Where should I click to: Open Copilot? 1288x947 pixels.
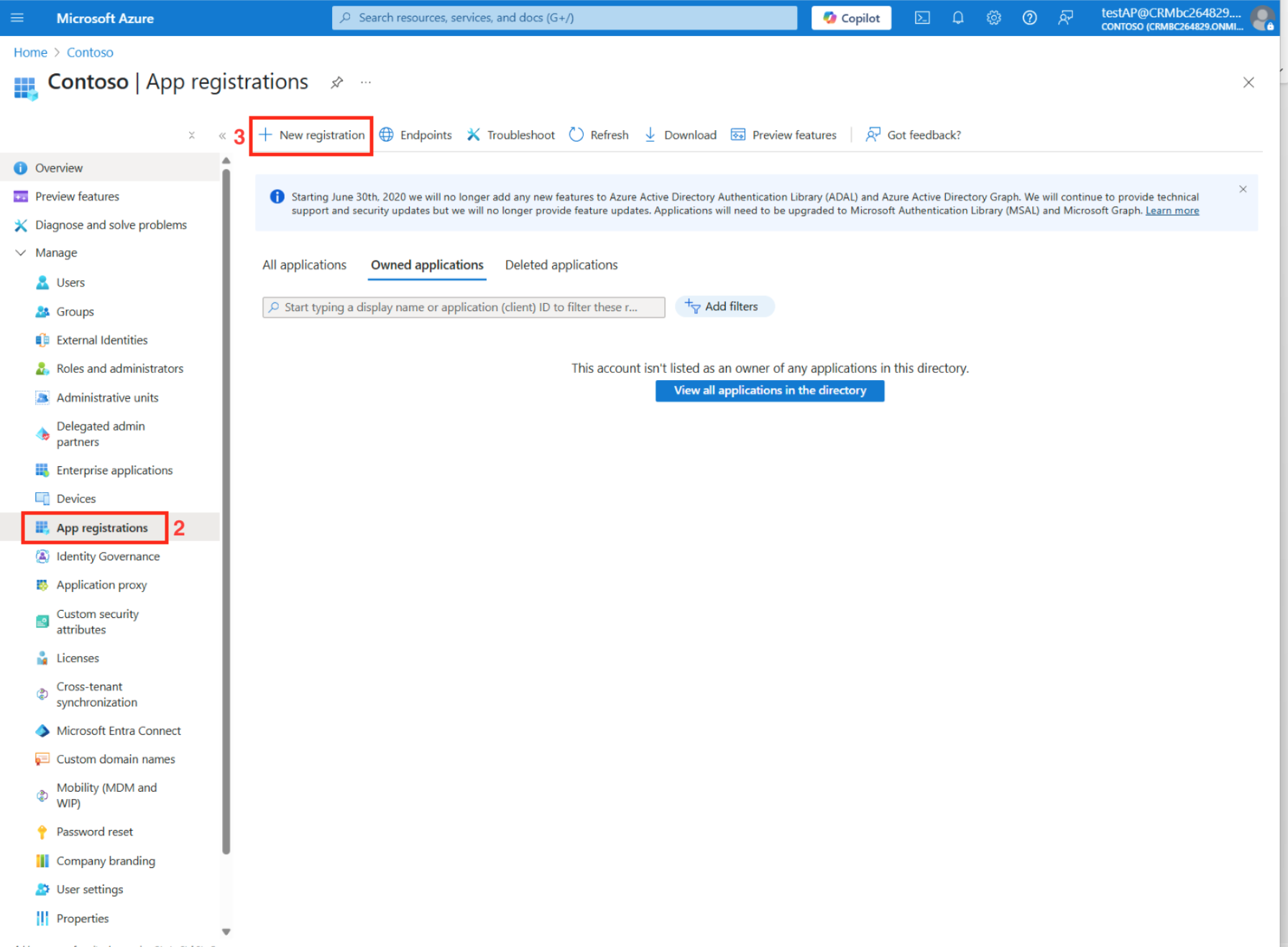851,18
